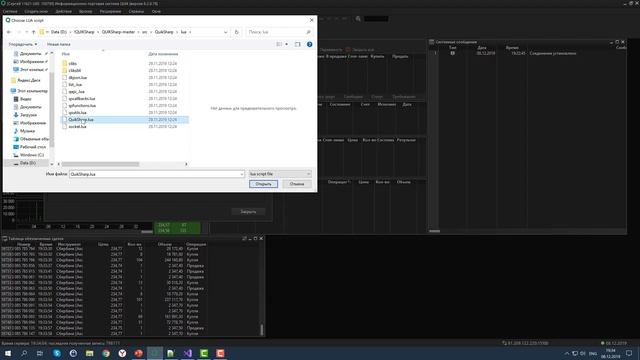640x360 pixels.
Task: Select Объемные объекты in navigation pane
Action: 34,139
